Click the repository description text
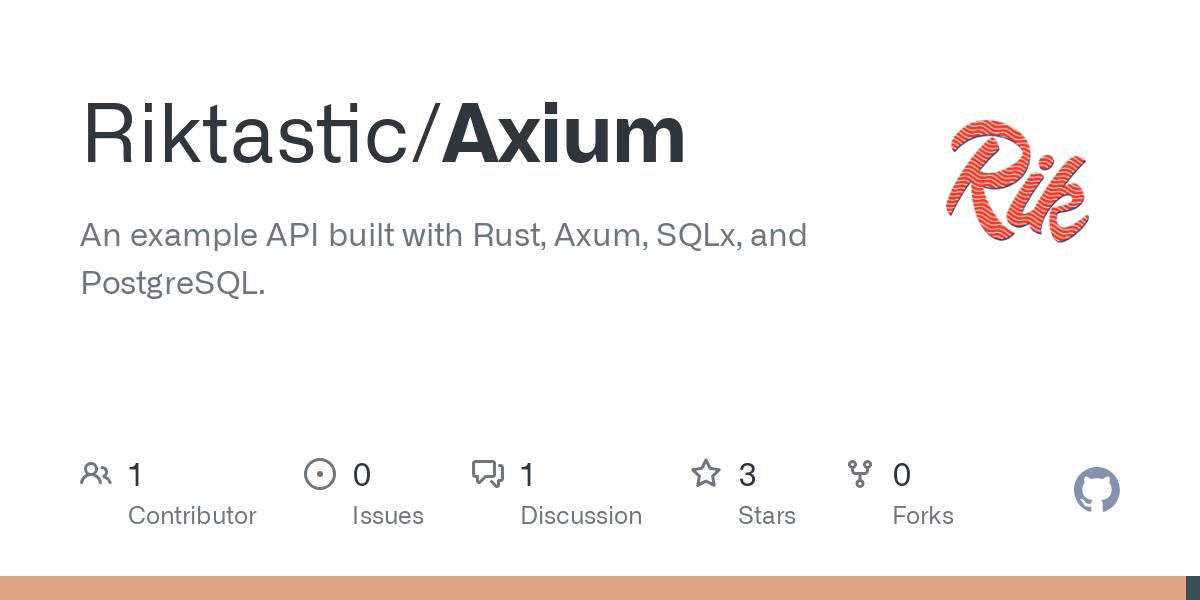This screenshot has width=1200, height=600. tap(443, 259)
